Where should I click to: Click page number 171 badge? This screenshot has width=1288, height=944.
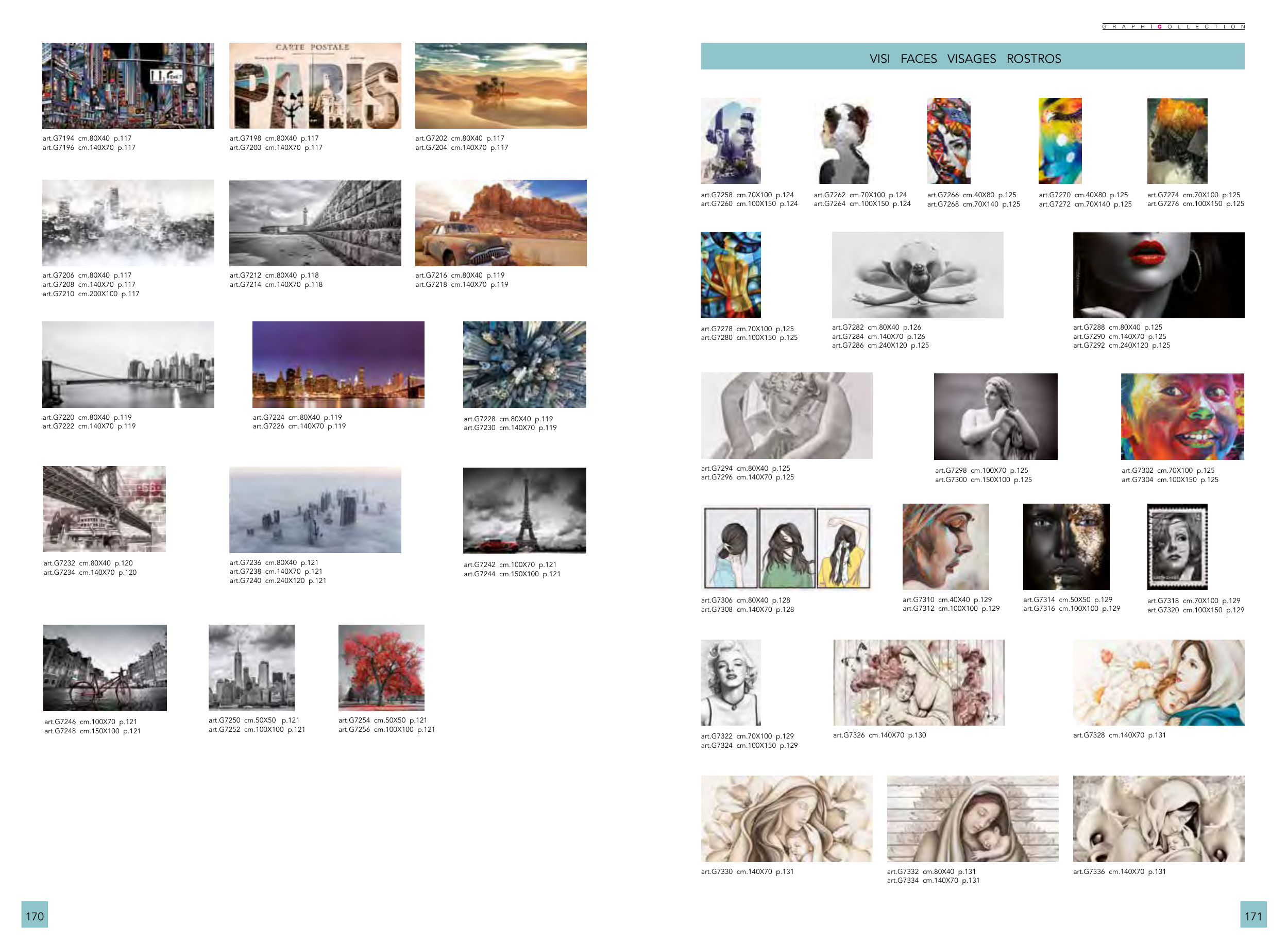[x=1252, y=915]
